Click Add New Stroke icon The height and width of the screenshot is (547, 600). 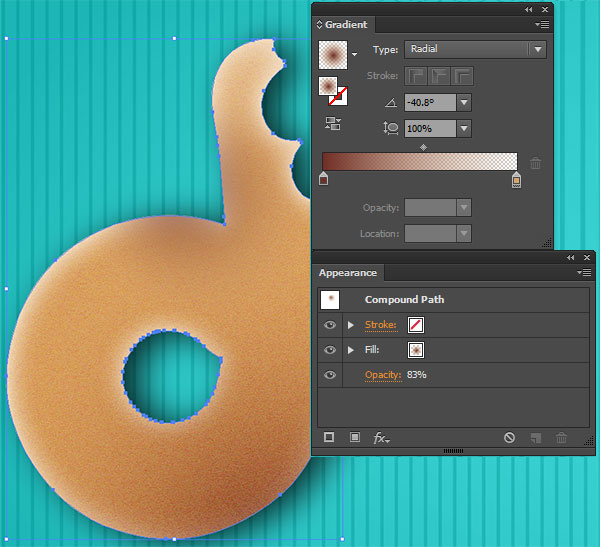tap(329, 438)
